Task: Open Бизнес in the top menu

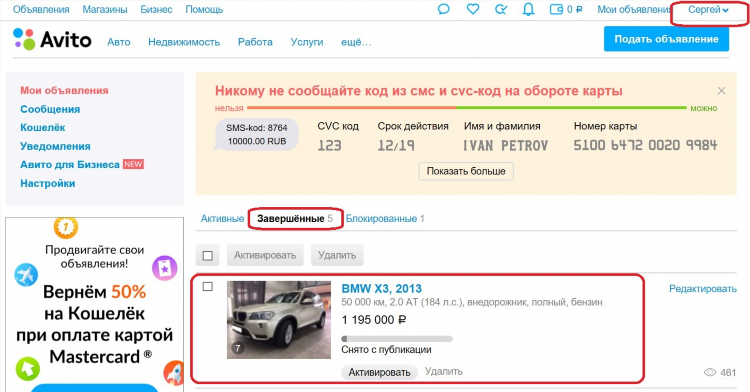Action: tap(156, 10)
